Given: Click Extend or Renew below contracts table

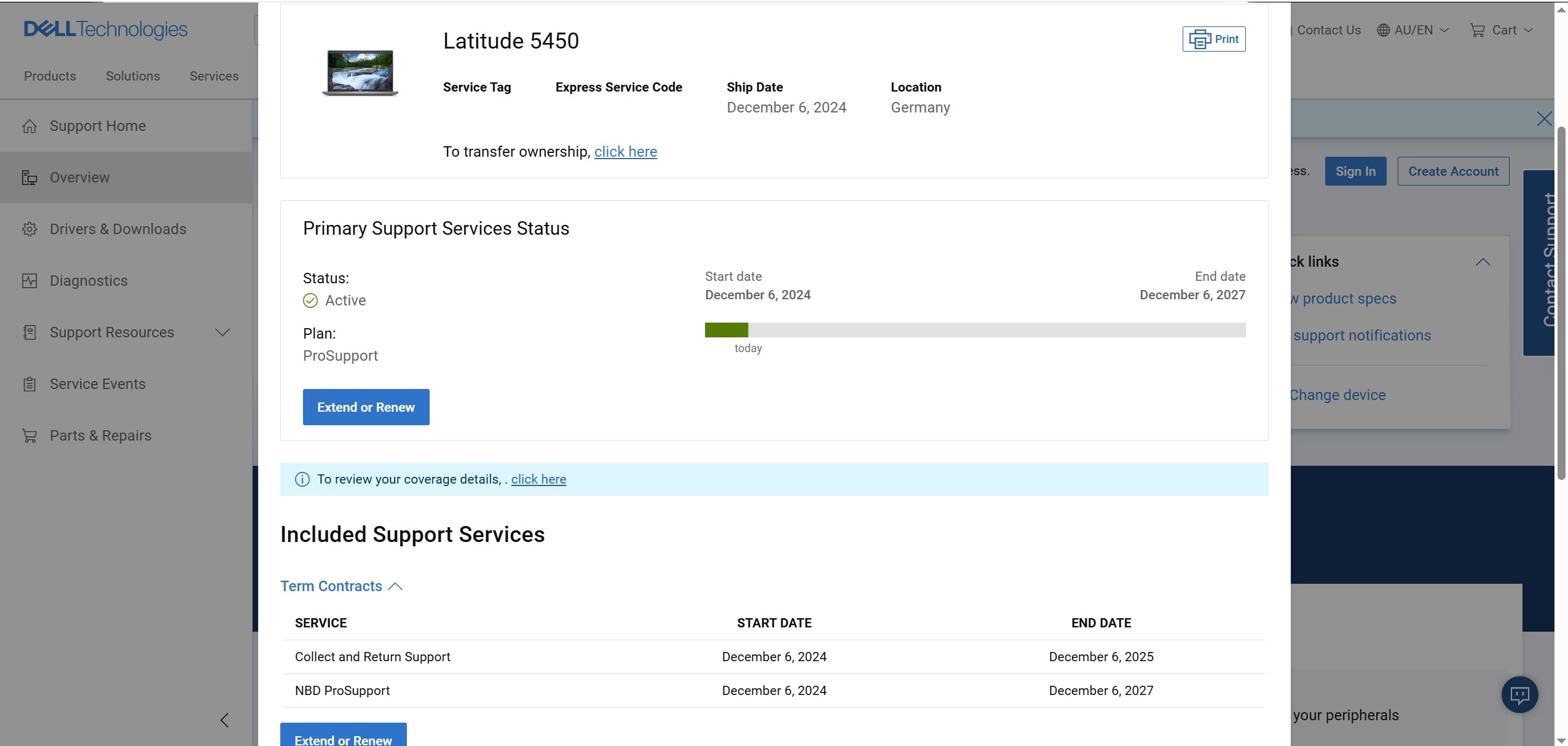Looking at the screenshot, I should coord(343,736).
